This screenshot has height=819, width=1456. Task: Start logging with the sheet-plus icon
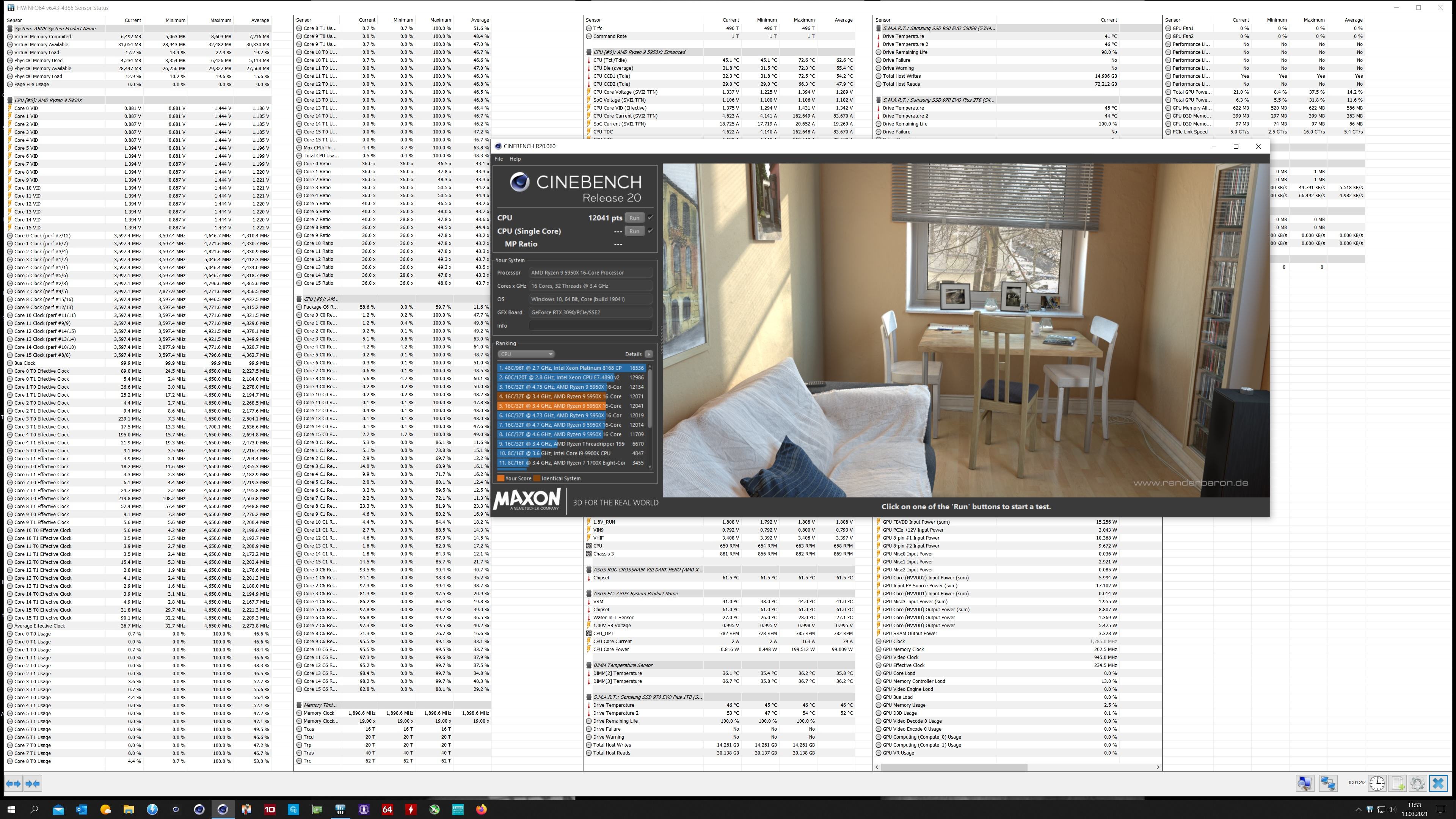coord(1398,783)
